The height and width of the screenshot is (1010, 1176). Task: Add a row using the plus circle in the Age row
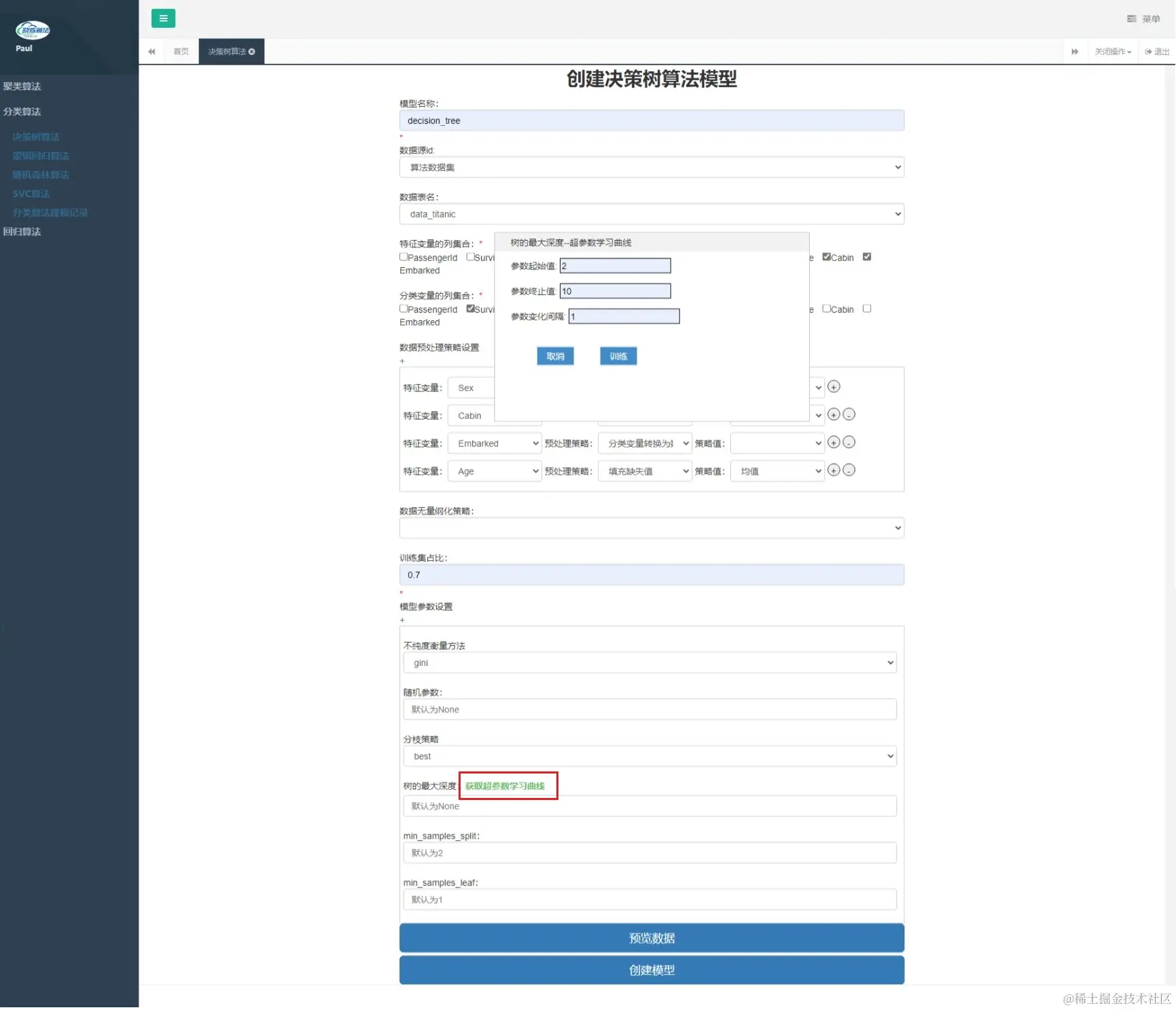(x=834, y=470)
